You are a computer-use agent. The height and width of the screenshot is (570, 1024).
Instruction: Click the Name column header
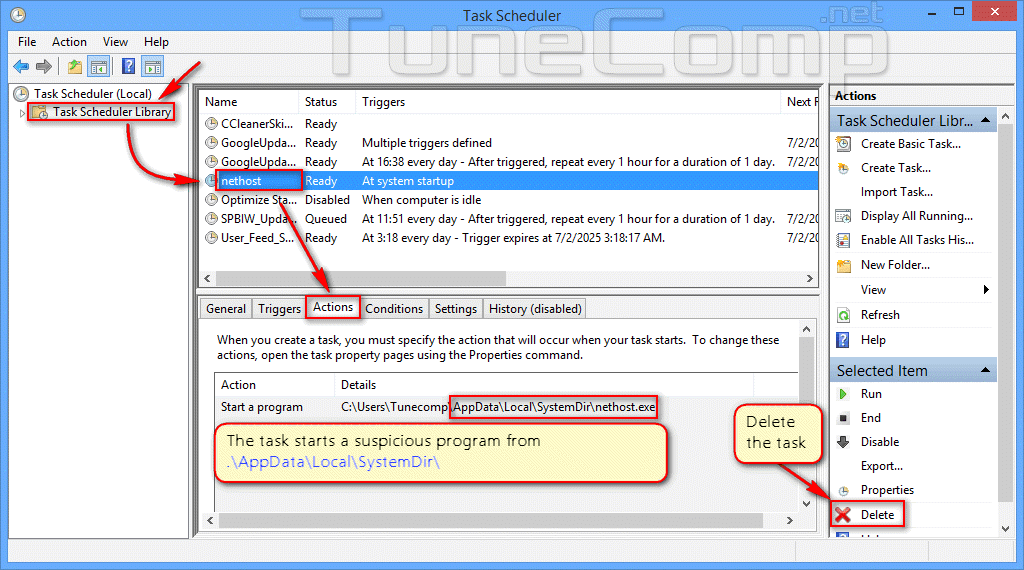(x=249, y=102)
